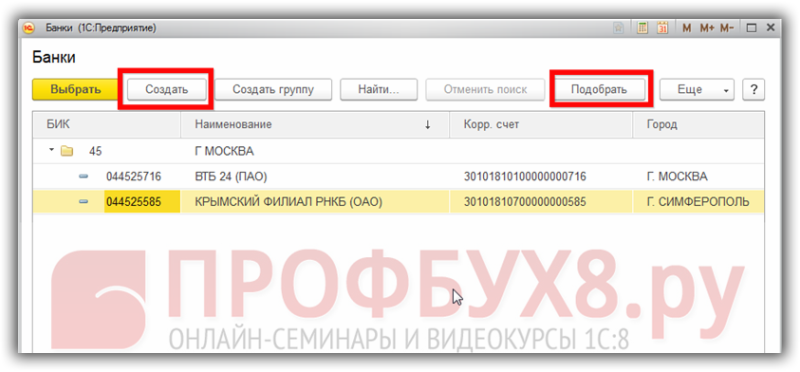Click the yellow Выбрать button

[x=76, y=89]
